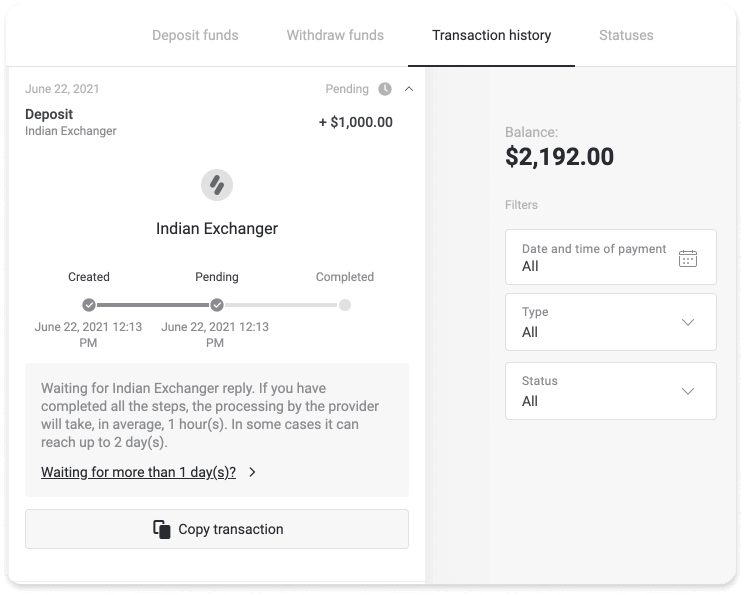This screenshot has height=595, width=744.
Task: Click the calendar icon in date filter
Action: [x=688, y=258]
